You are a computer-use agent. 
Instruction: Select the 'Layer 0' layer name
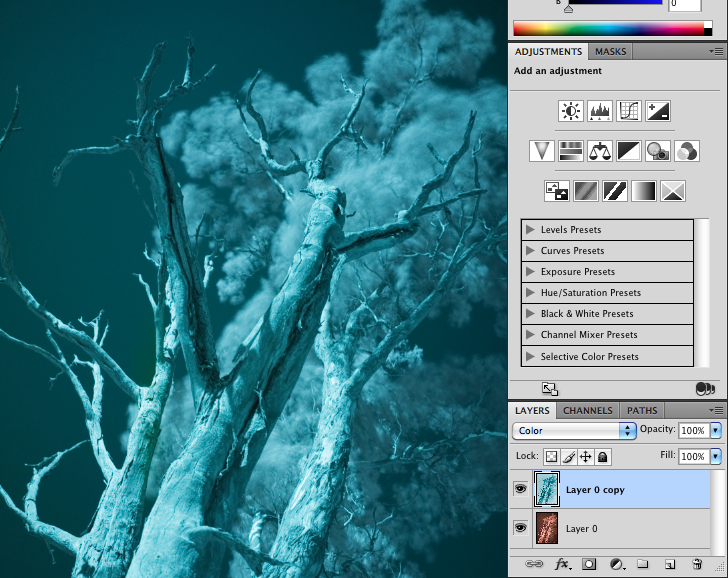(581, 528)
